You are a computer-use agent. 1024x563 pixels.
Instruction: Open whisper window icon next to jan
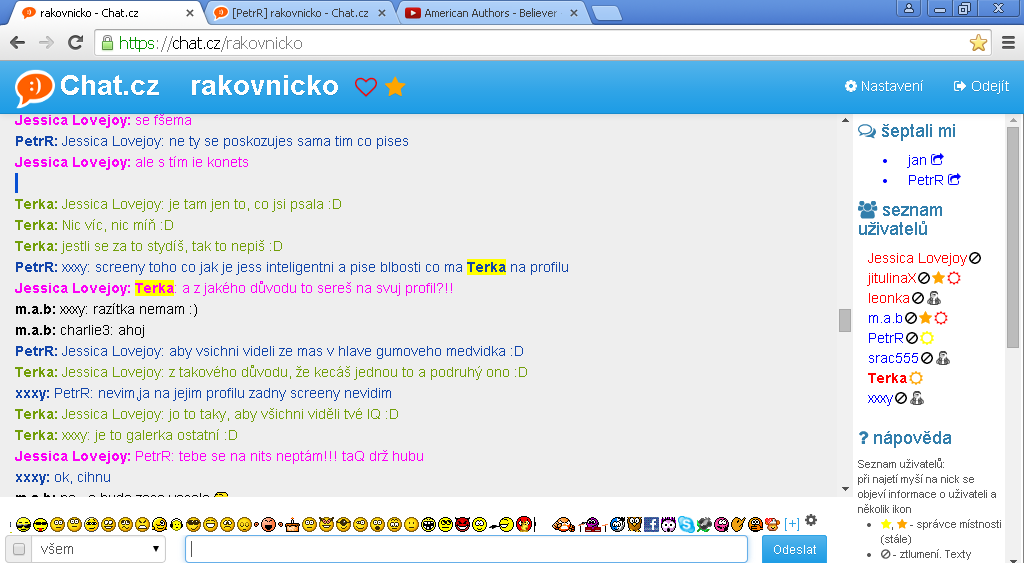(x=937, y=160)
